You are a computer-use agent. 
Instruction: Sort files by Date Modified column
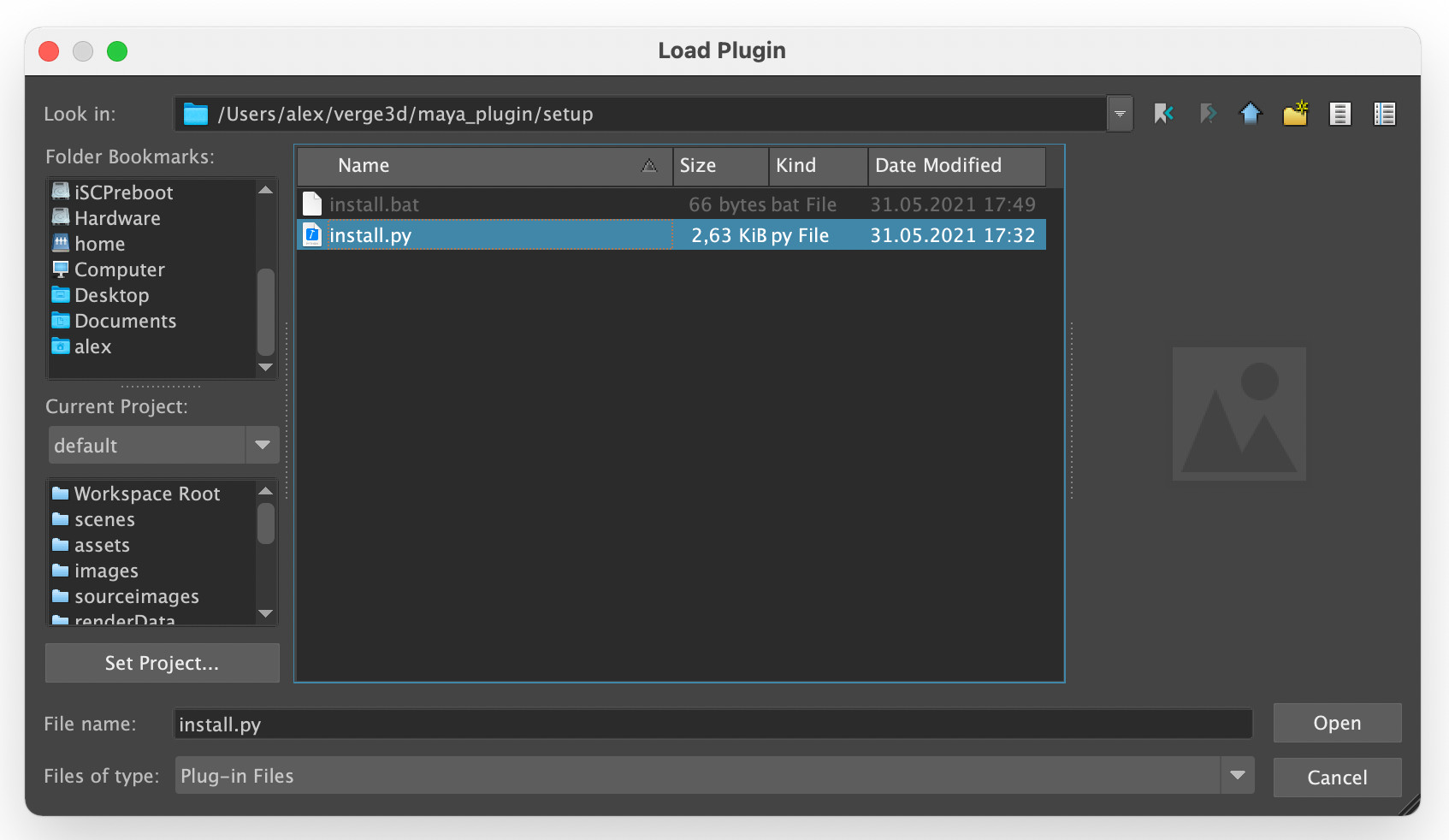(957, 166)
